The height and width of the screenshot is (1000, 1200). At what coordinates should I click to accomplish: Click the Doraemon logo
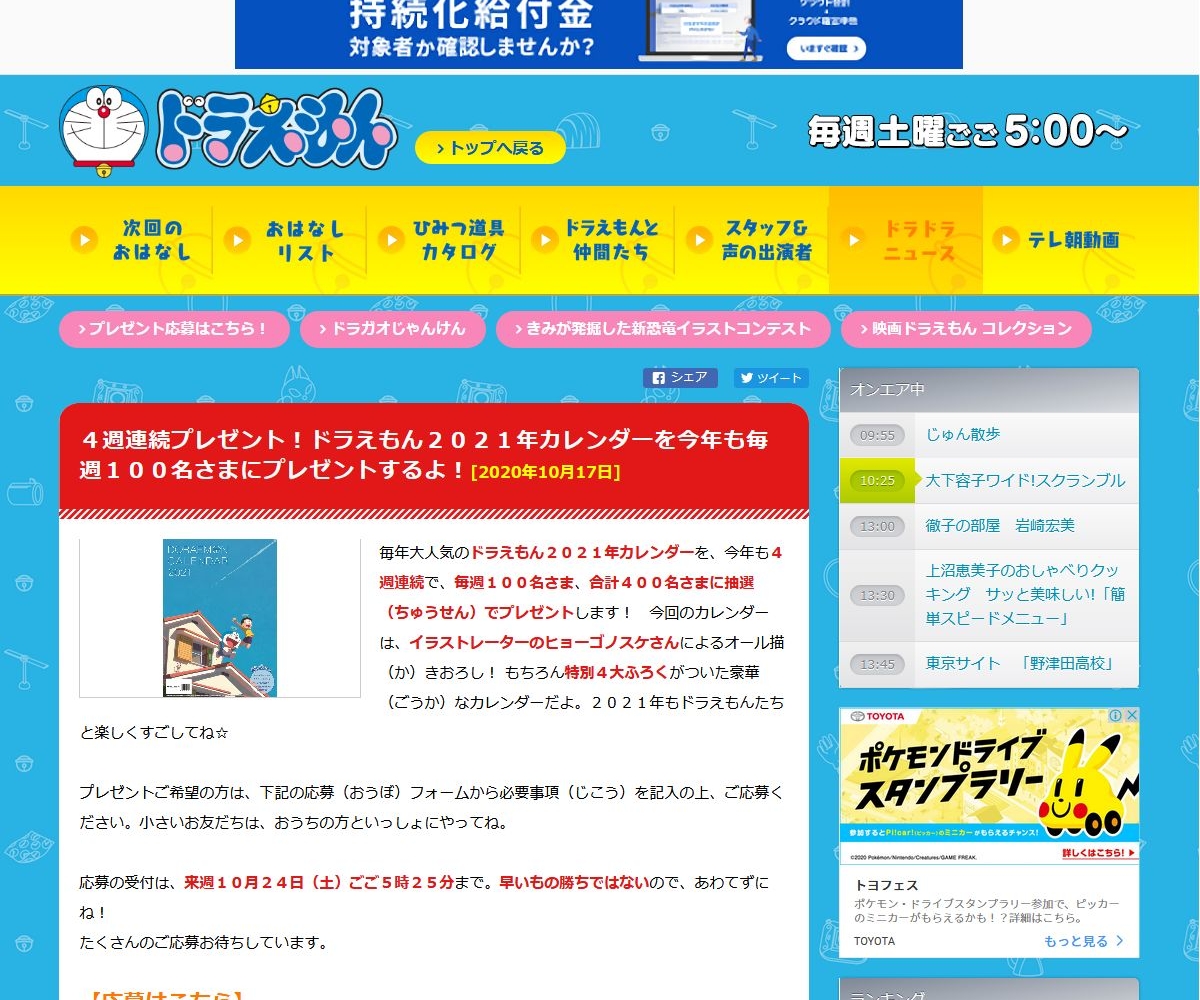(228, 130)
